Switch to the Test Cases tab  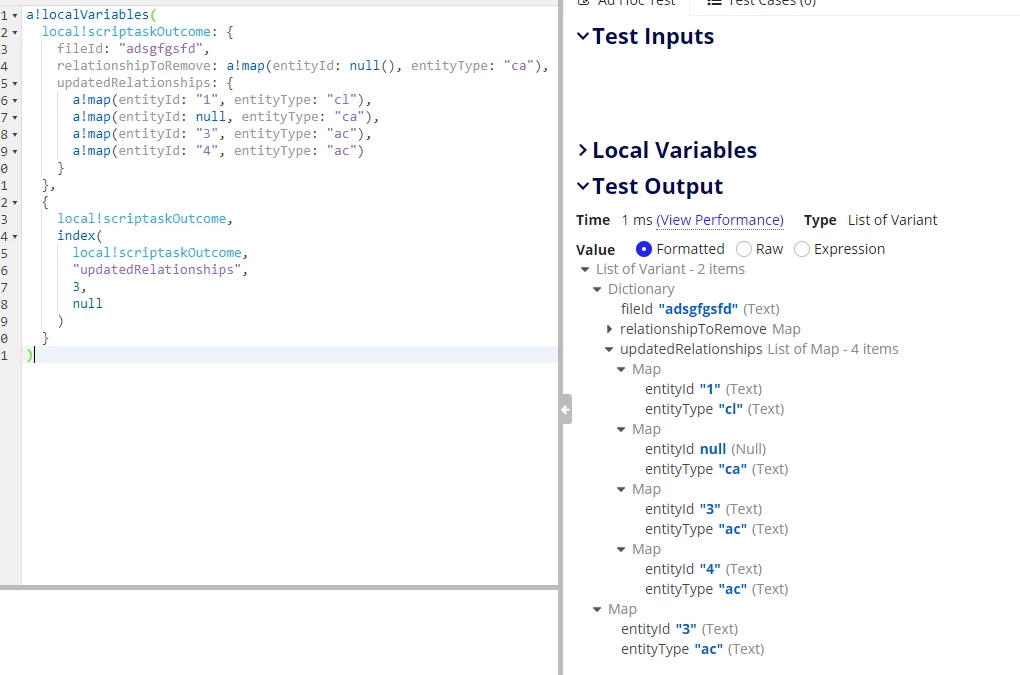[x=761, y=3]
